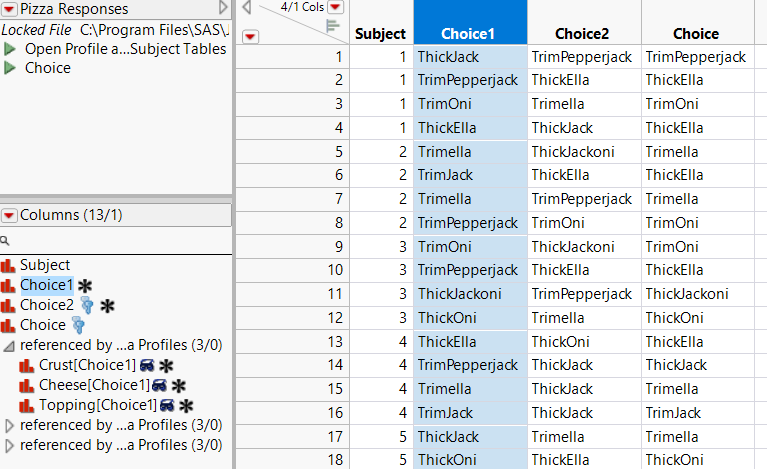The image size is (767, 469).
Task: Click the Pizza Responses panel right arrow icon
Action: [223, 7]
